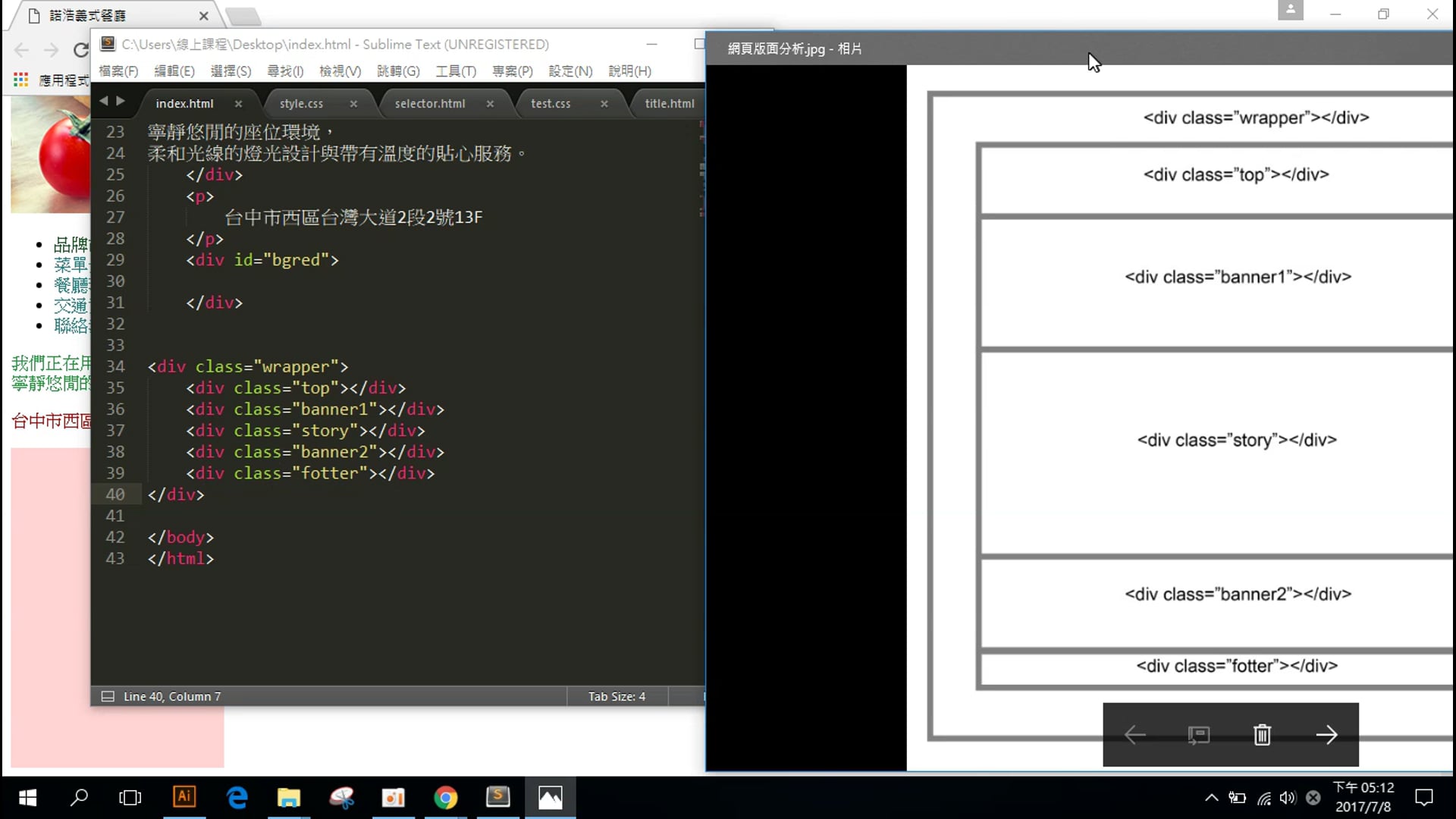The width and height of the screenshot is (1456, 819).
Task: Close the style.css tab
Action: click(x=353, y=104)
